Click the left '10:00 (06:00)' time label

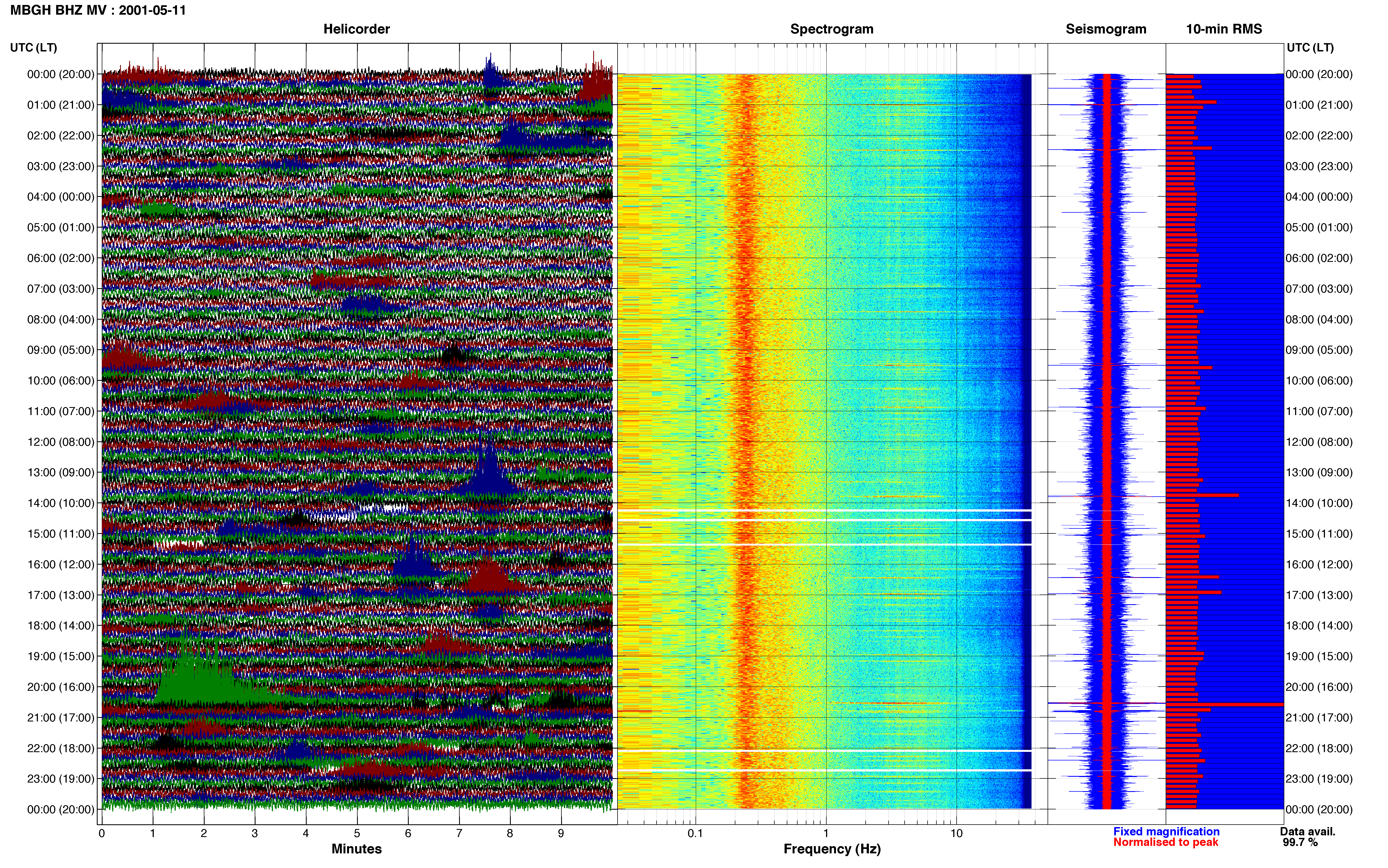point(60,380)
